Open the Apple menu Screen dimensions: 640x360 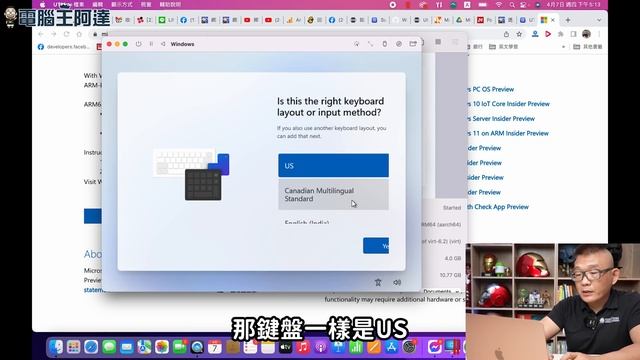(x=42, y=4)
